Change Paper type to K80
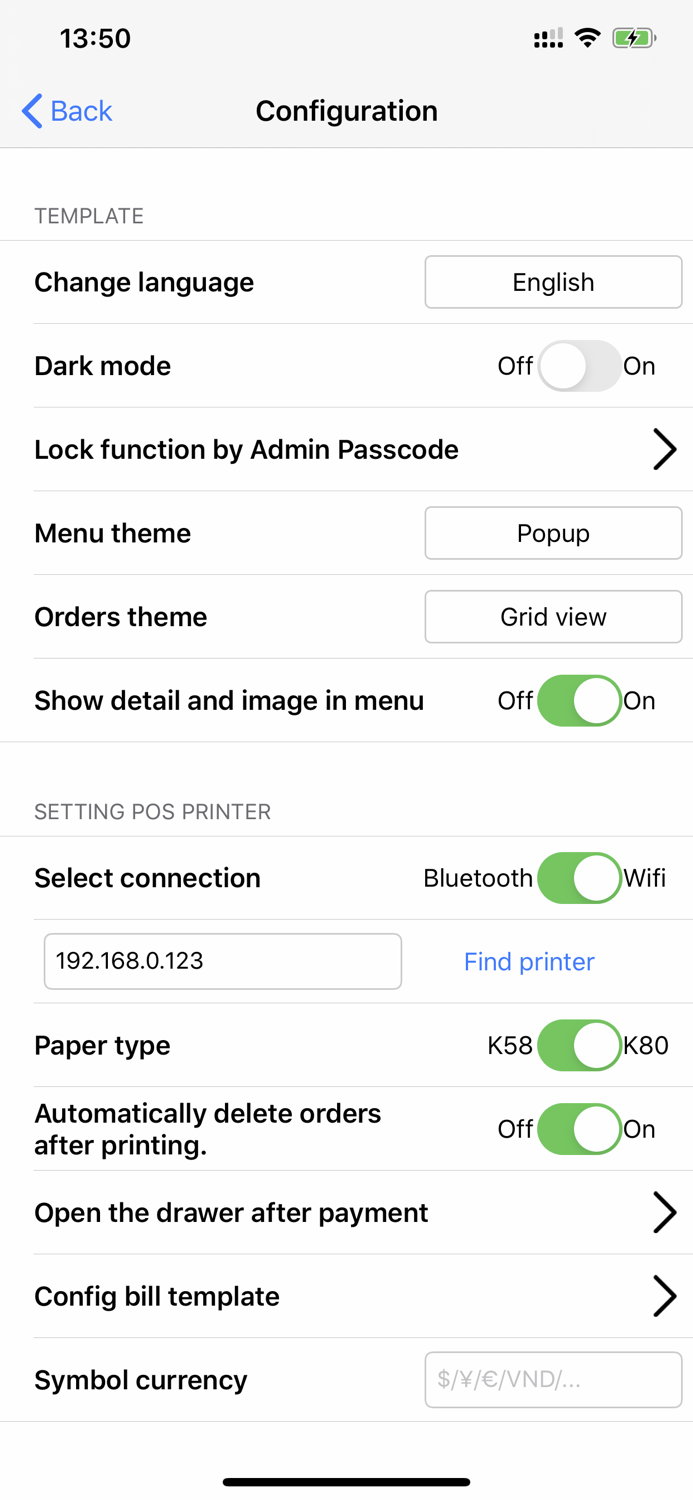Screen dimensions: 693x1500 tap(578, 1045)
